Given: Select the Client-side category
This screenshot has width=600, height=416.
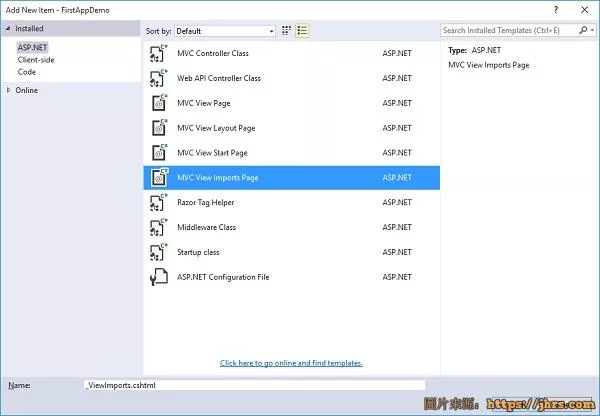Looking at the screenshot, I should pos(36,60).
